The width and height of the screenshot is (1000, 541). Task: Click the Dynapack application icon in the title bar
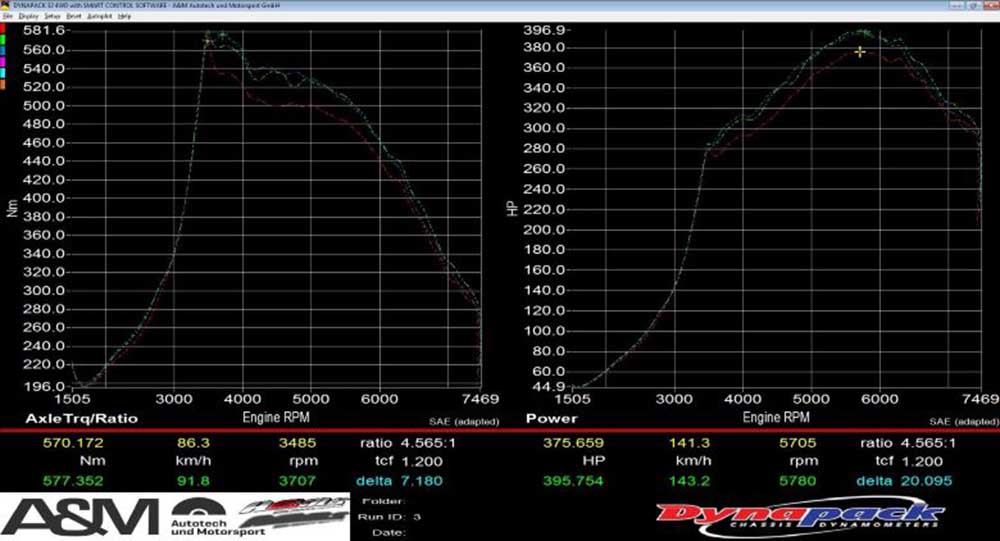click(5, 5)
